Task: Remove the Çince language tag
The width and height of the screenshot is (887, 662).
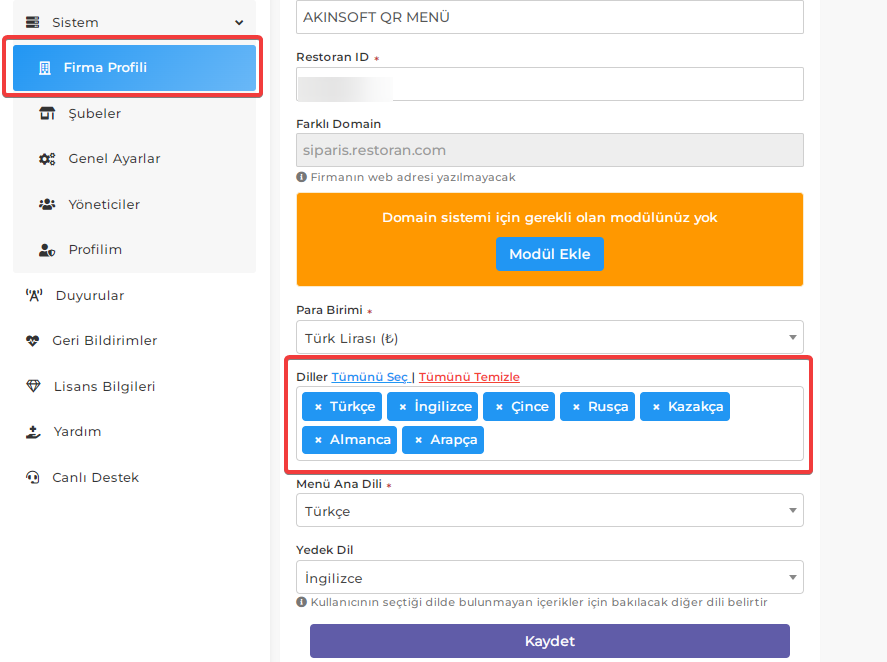Action: tap(500, 407)
